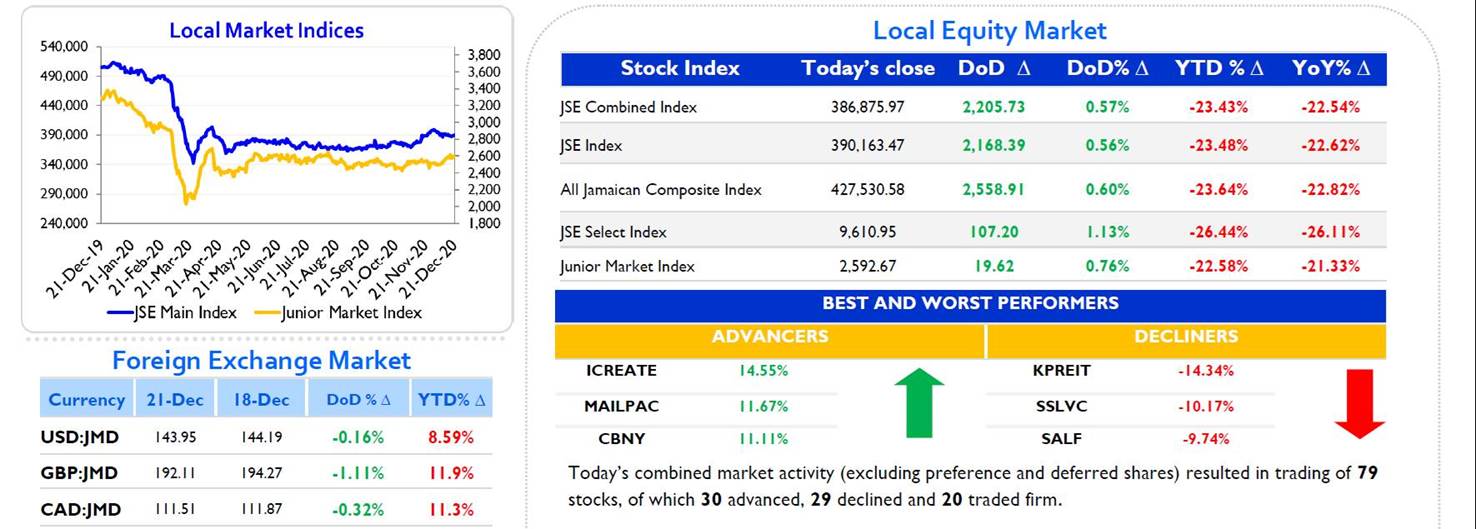Click the 21-Dec column header in FX table
Image resolution: width=1476 pixels, height=529 pixels.
point(175,400)
